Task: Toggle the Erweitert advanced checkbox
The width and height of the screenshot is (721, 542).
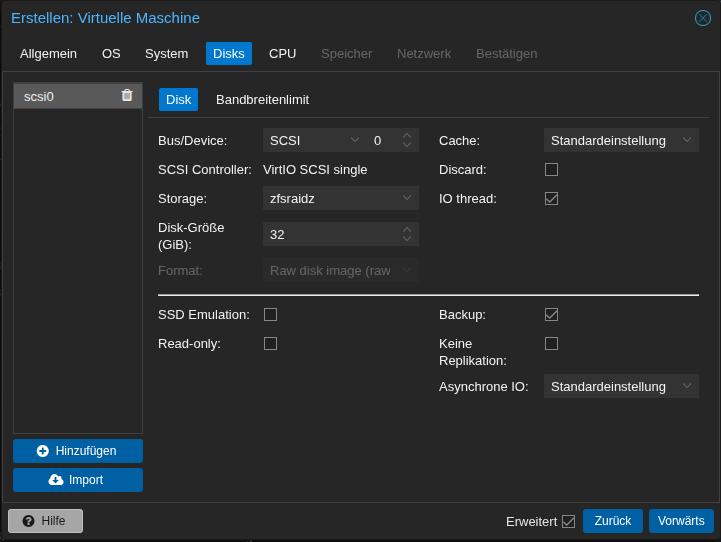Action: pyautogui.click(x=568, y=521)
